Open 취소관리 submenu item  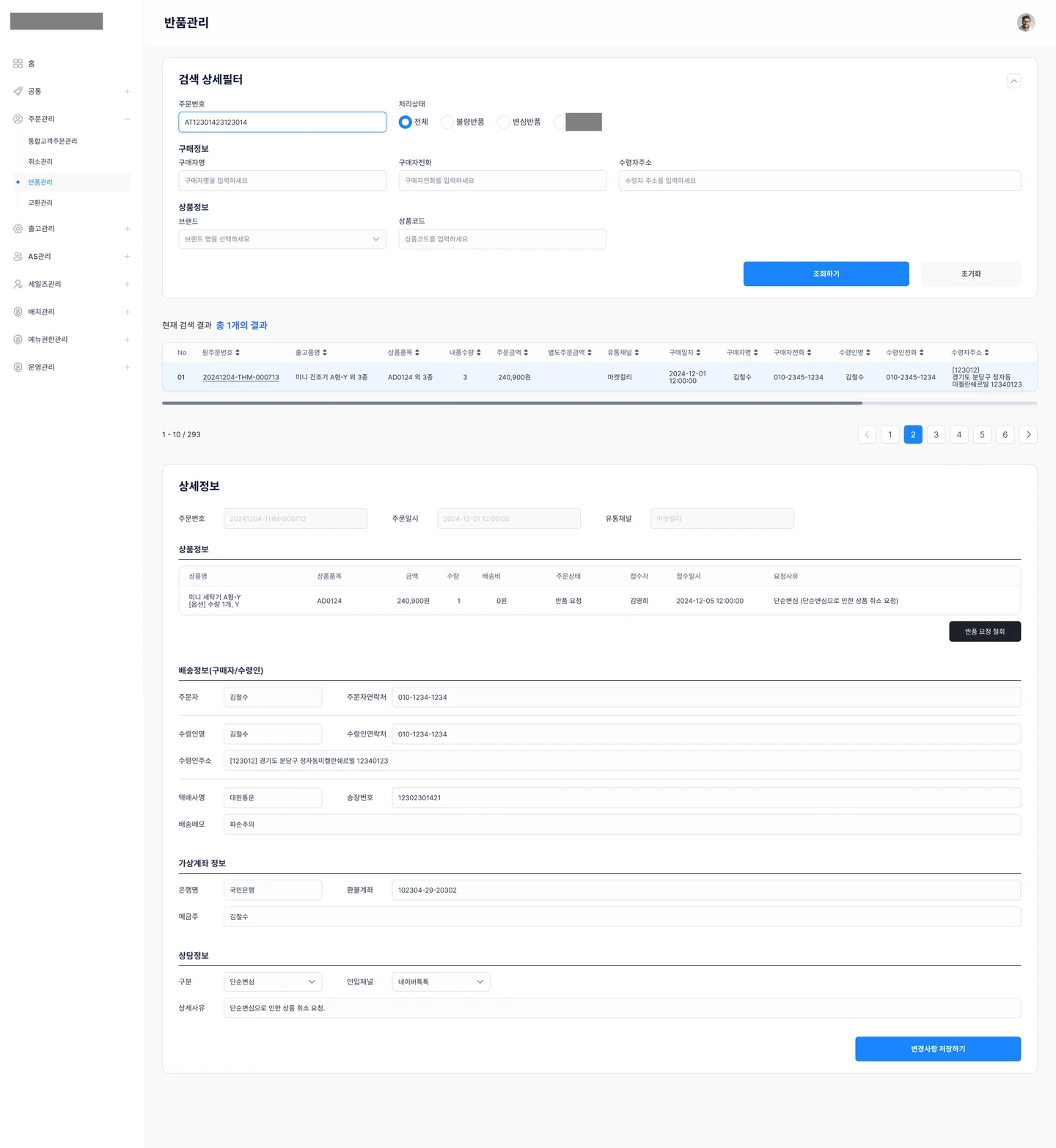40,161
